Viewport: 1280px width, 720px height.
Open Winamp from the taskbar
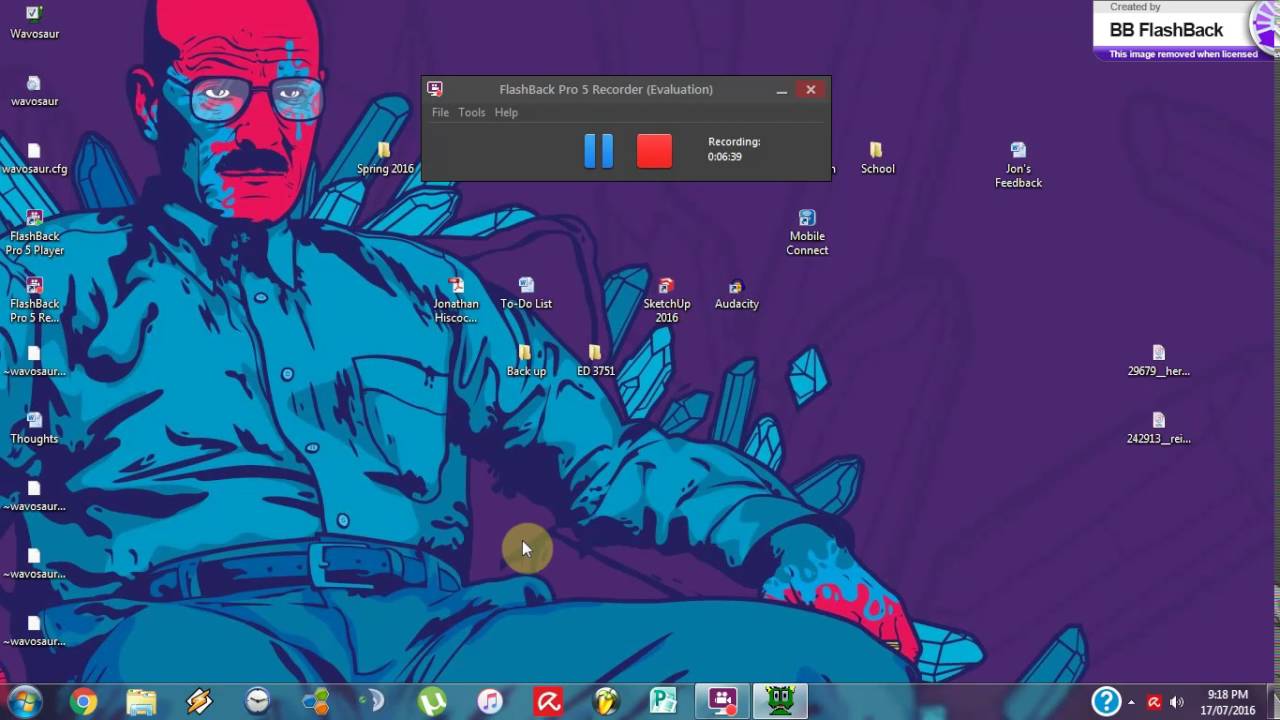pyautogui.click(x=199, y=702)
